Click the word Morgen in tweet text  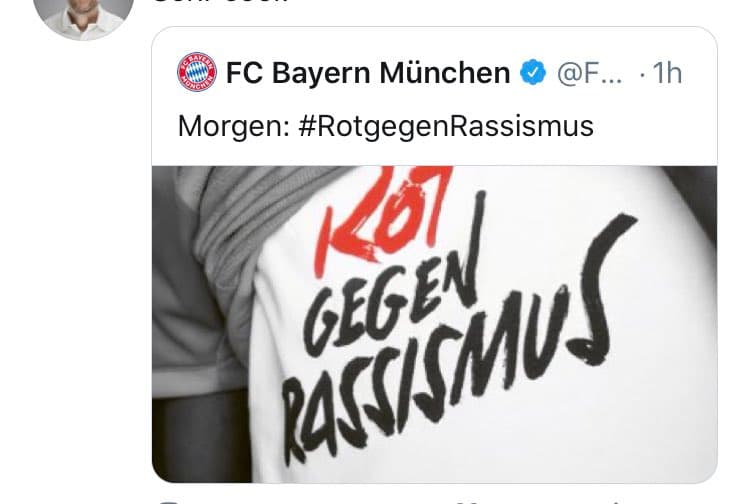(x=233, y=127)
